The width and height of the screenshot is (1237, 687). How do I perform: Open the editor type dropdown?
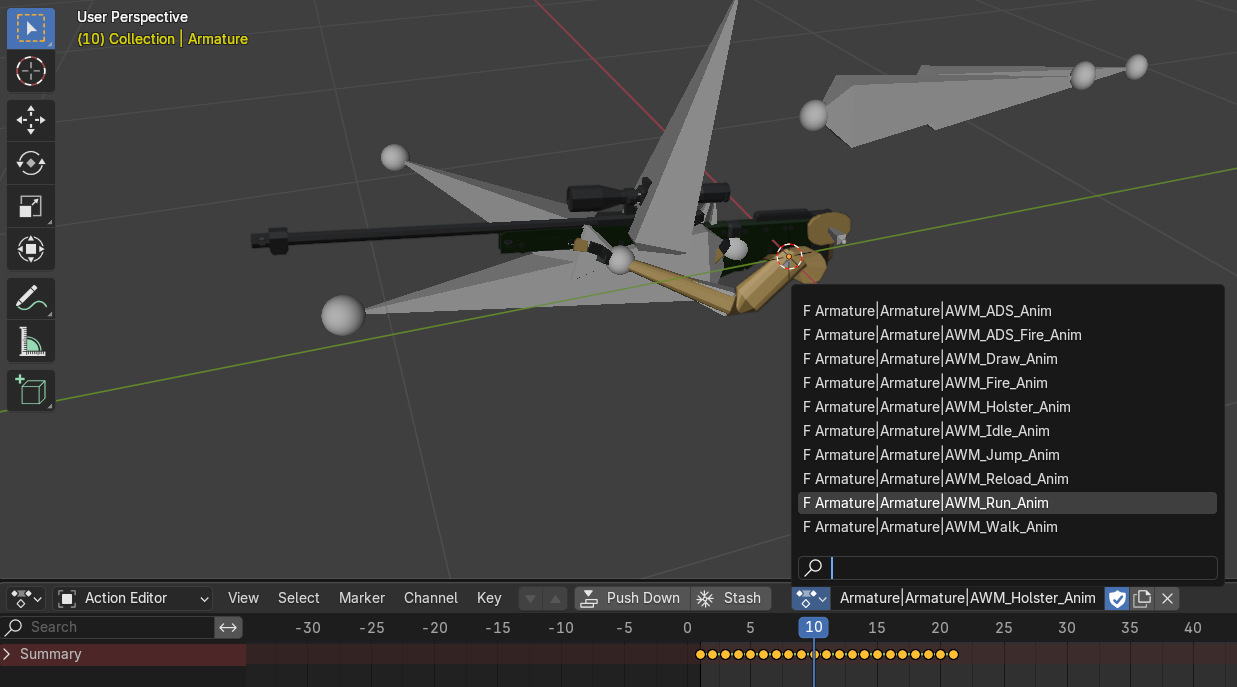click(26, 598)
